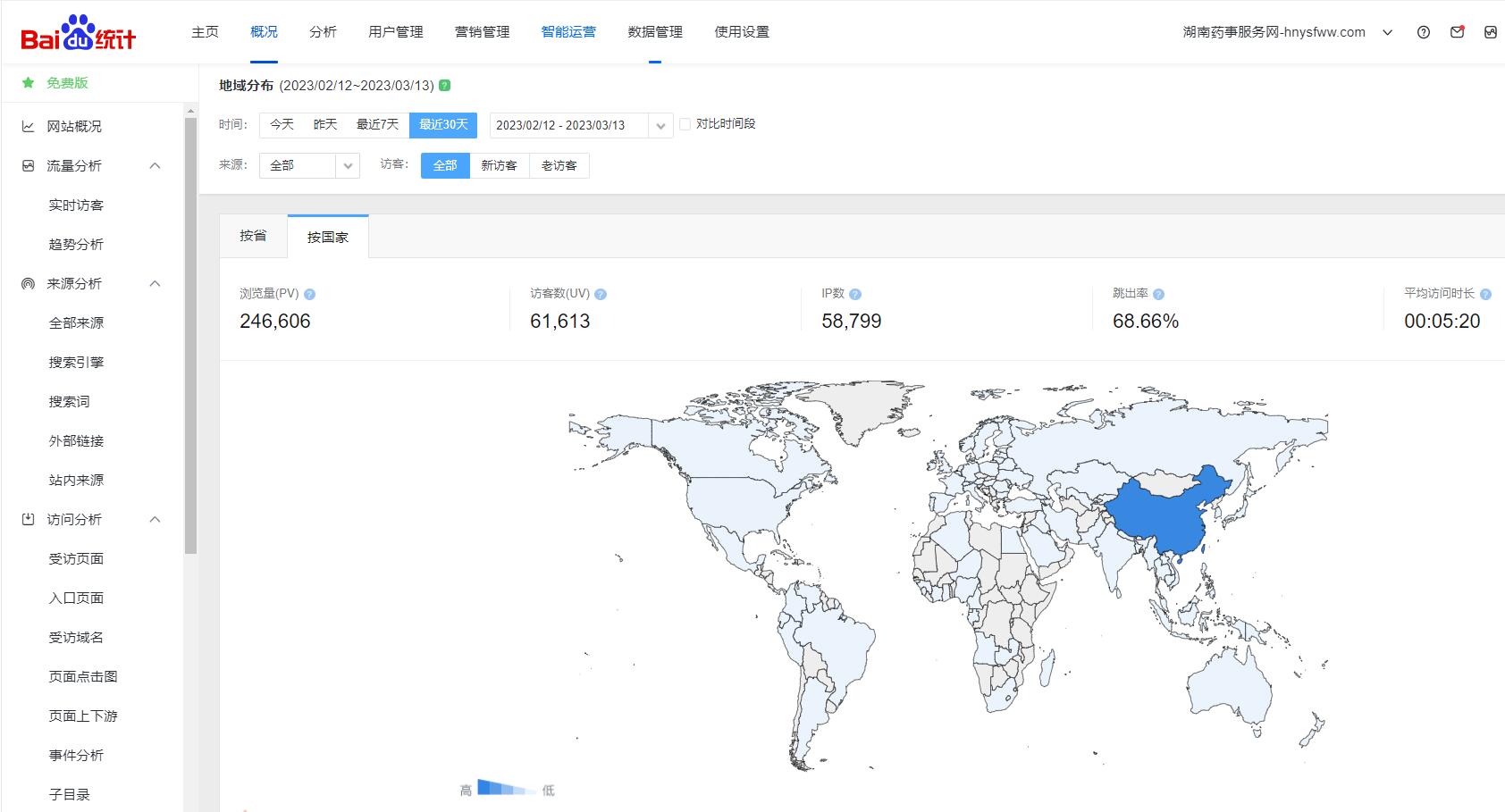The width and height of the screenshot is (1505, 812).
Task: Open 搜索词 in sidebar
Action: [69, 402]
